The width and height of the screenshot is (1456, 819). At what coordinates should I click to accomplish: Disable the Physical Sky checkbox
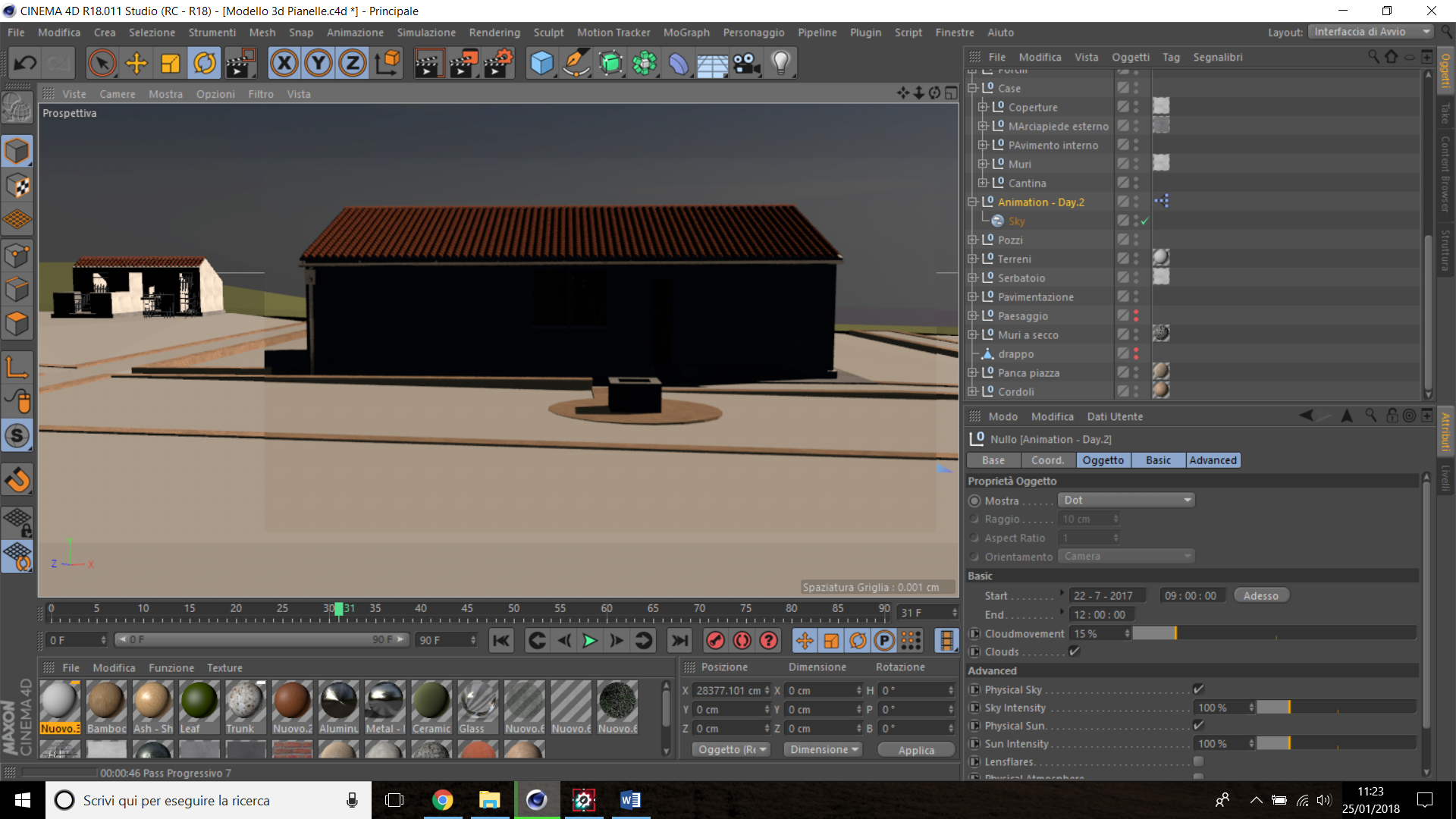pyautogui.click(x=1198, y=689)
